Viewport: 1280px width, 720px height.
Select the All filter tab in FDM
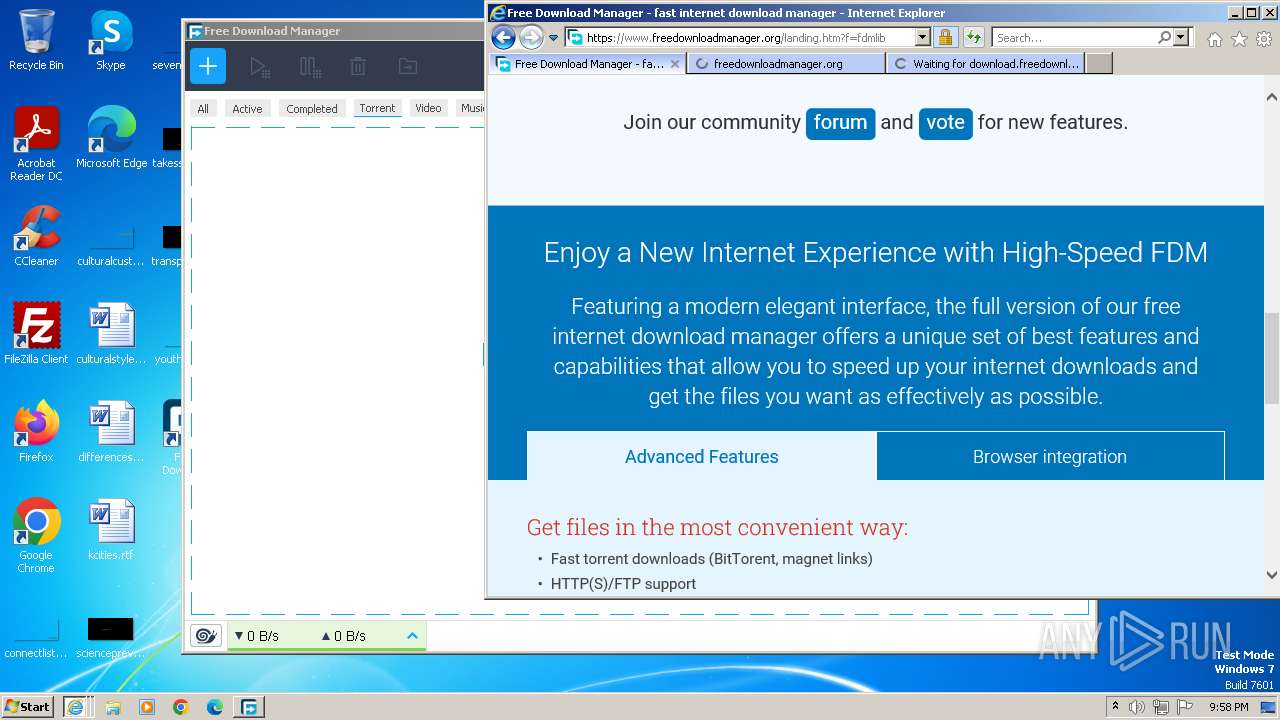(x=203, y=109)
